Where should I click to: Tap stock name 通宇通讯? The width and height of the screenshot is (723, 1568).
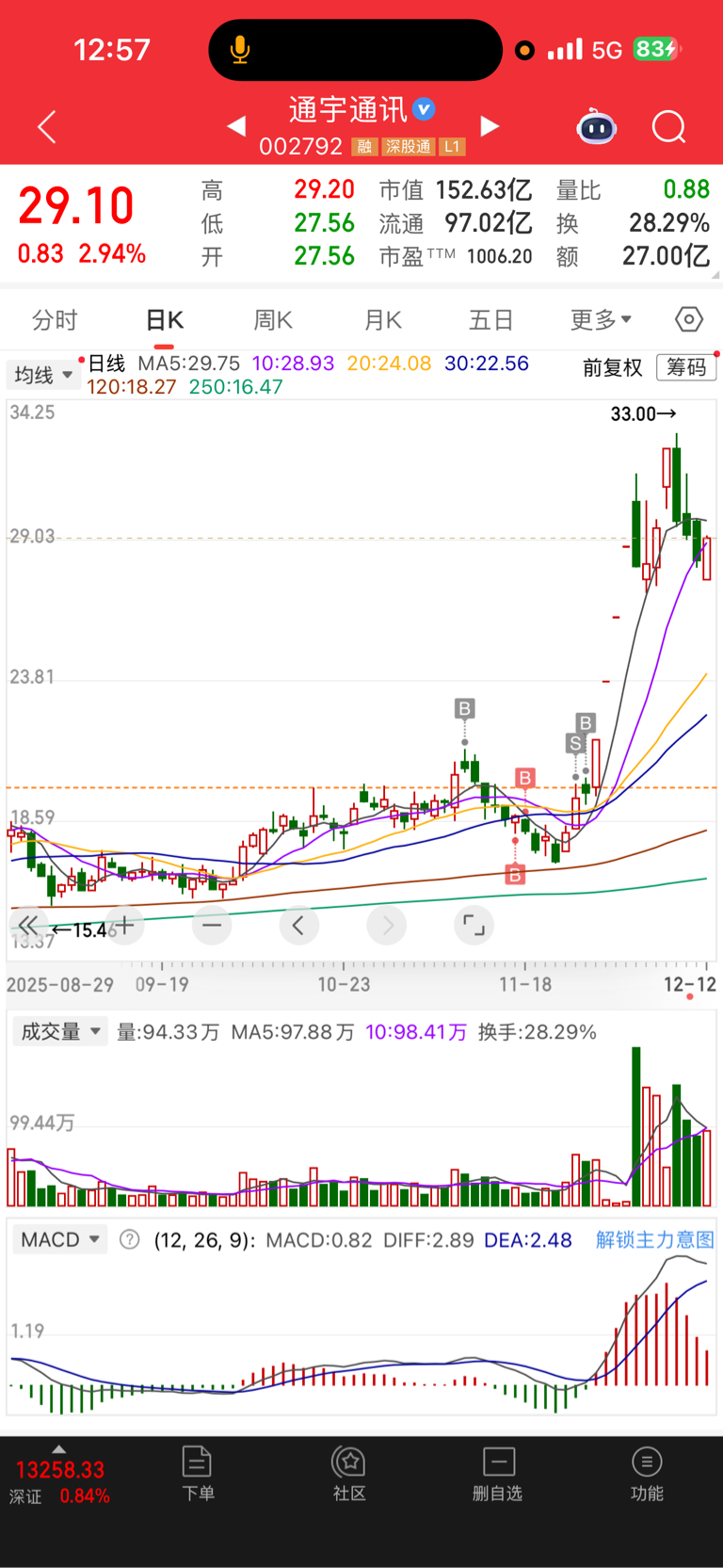click(x=347, y=110)
